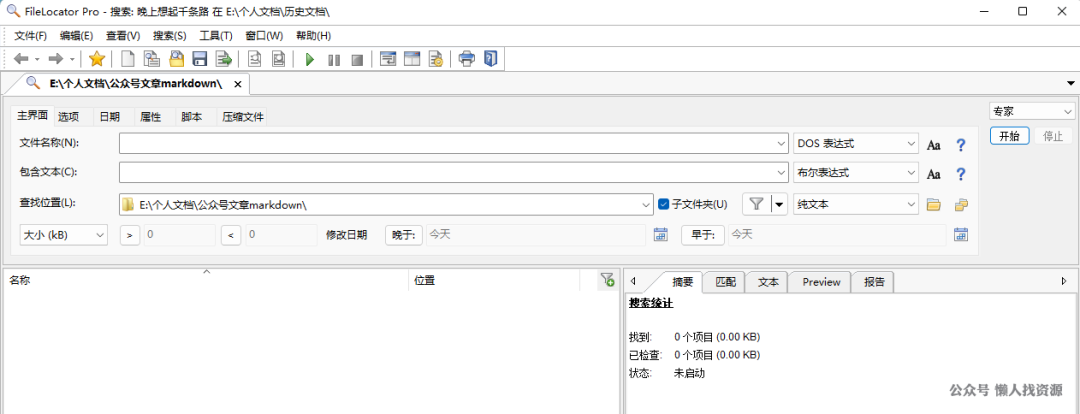Expand the 大小 (kB) dropdown
Image resolution: width=1080 pixels, height=414 pixels.
point(100,235)
